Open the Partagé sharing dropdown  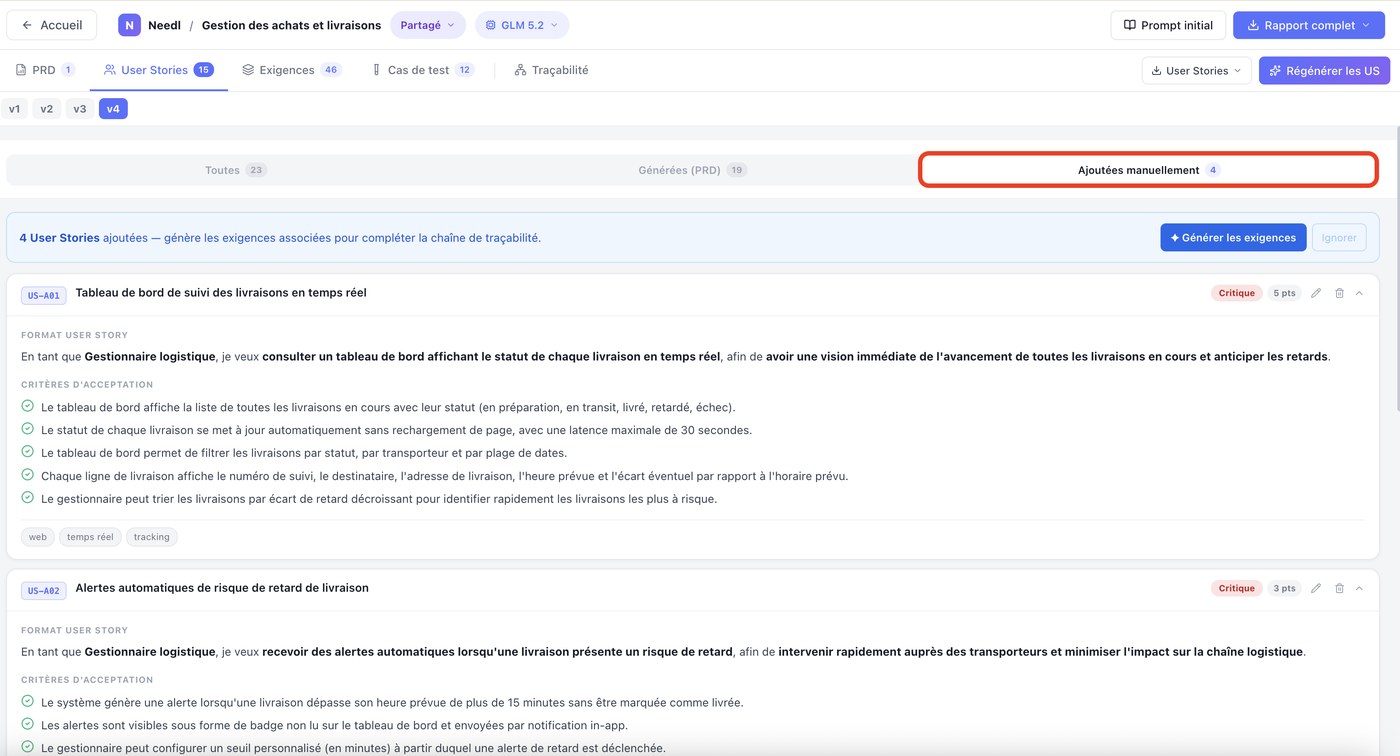tap(428, 25)
